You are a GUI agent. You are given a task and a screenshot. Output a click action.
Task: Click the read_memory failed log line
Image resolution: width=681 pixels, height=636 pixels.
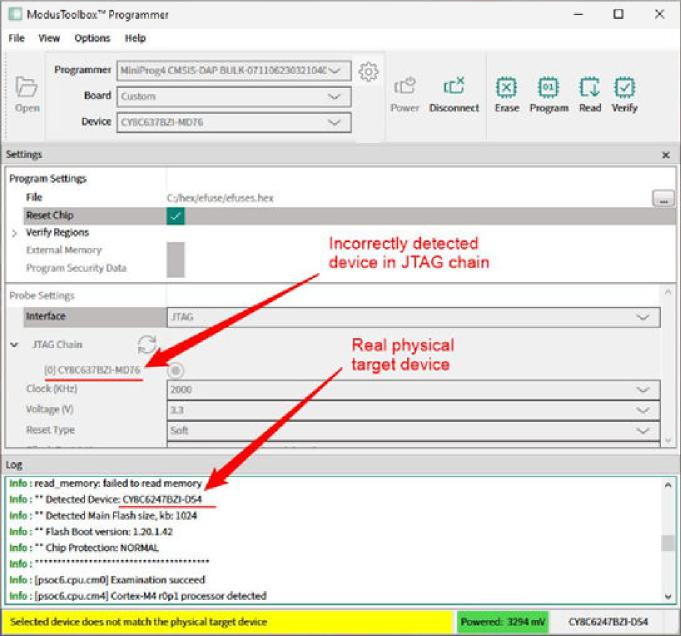coord(106,484)
